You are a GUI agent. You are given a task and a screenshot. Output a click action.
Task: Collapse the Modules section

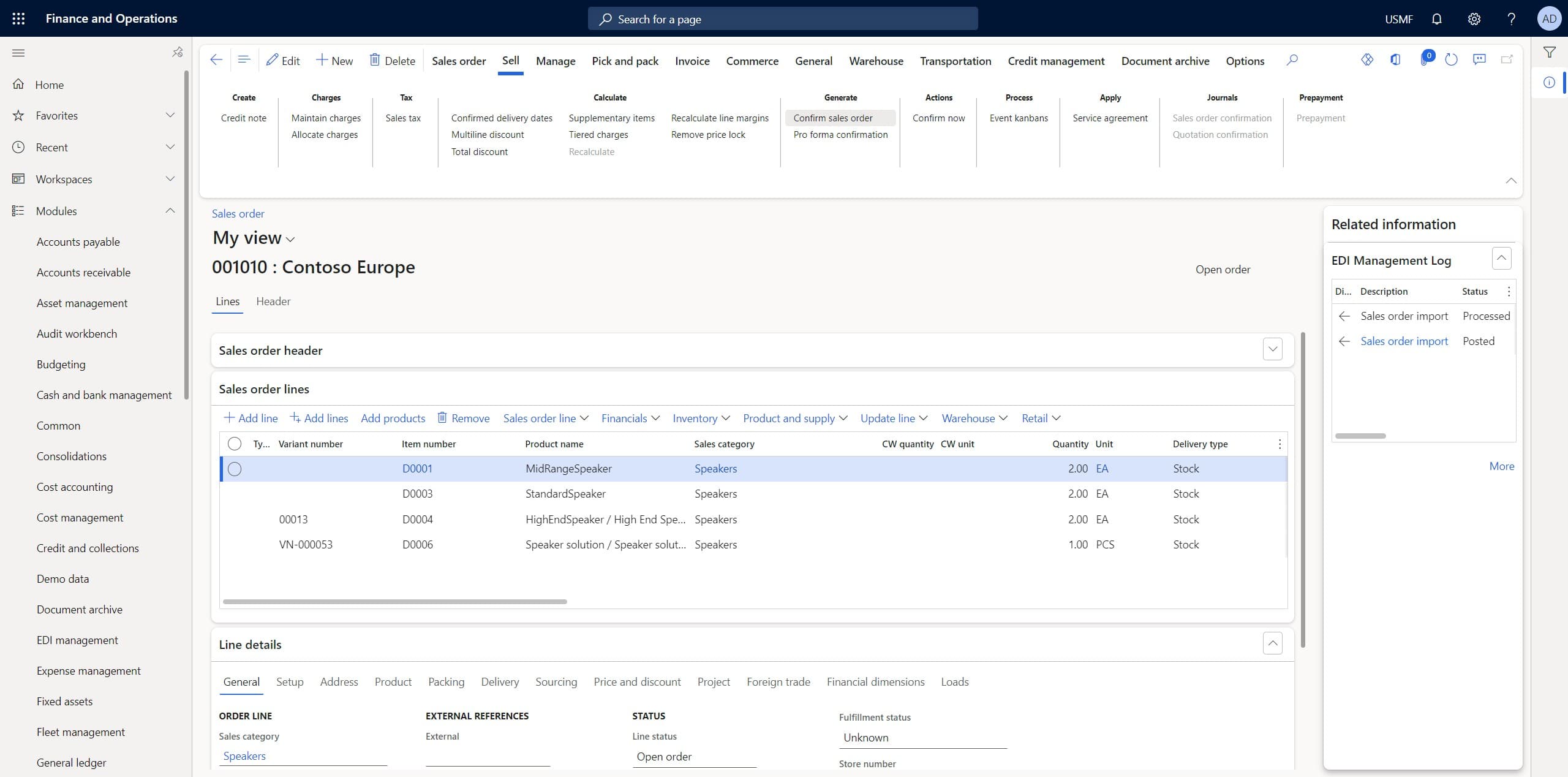170,211
